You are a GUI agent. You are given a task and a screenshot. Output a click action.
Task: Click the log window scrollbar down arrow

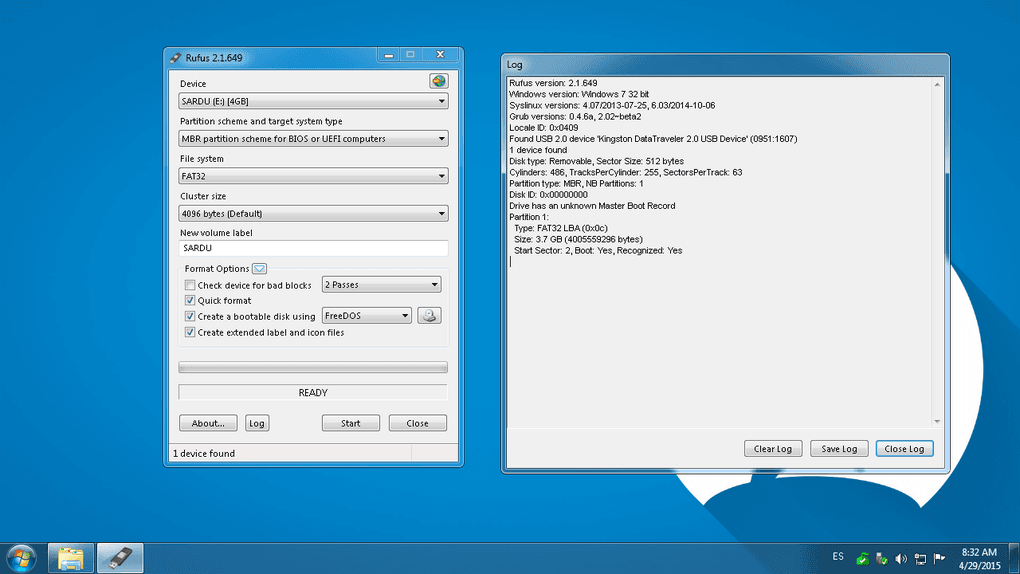tap(937, 422)
